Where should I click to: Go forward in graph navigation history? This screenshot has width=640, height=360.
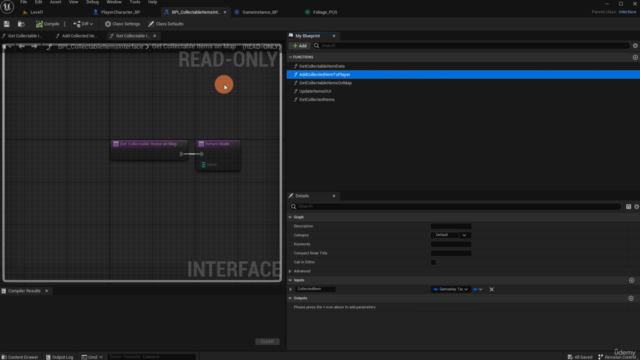click(34, 47)
